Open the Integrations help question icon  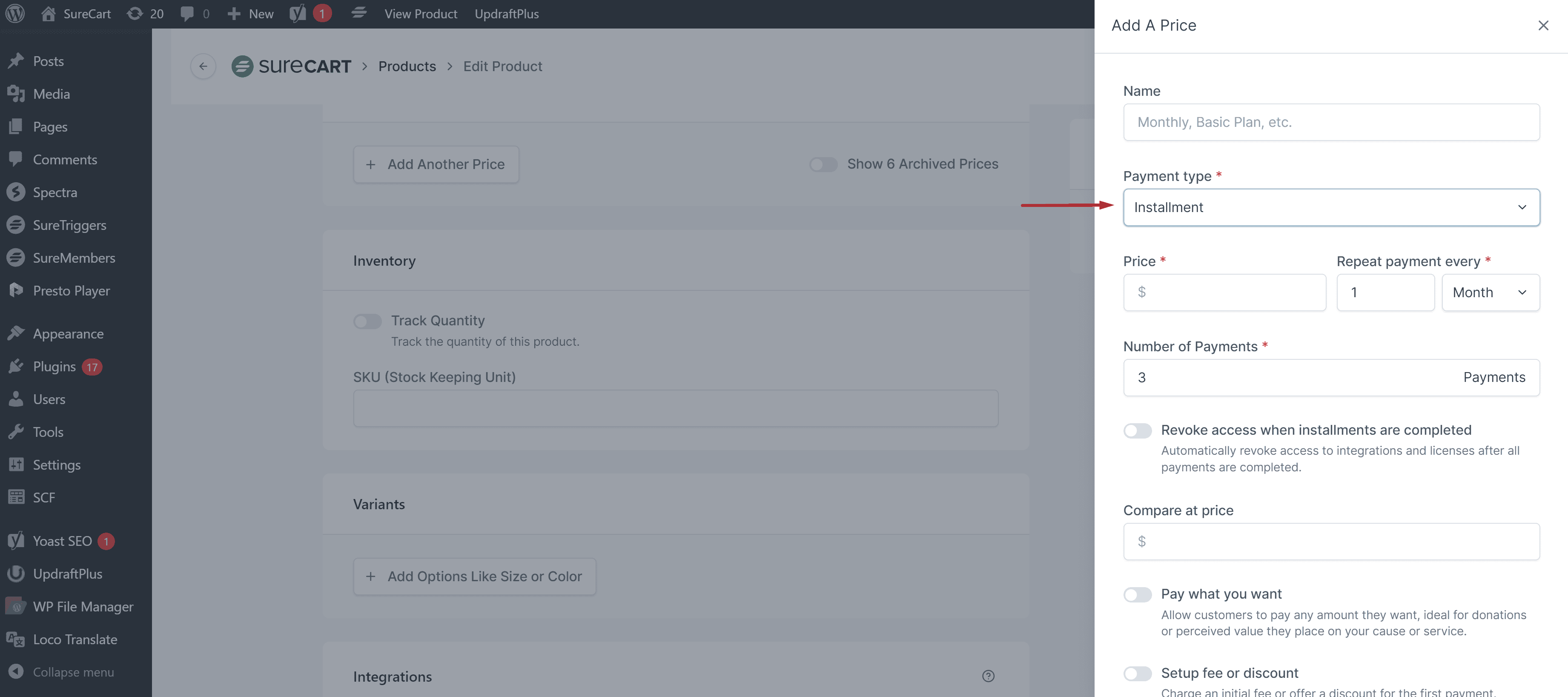[x=988, y=676]
